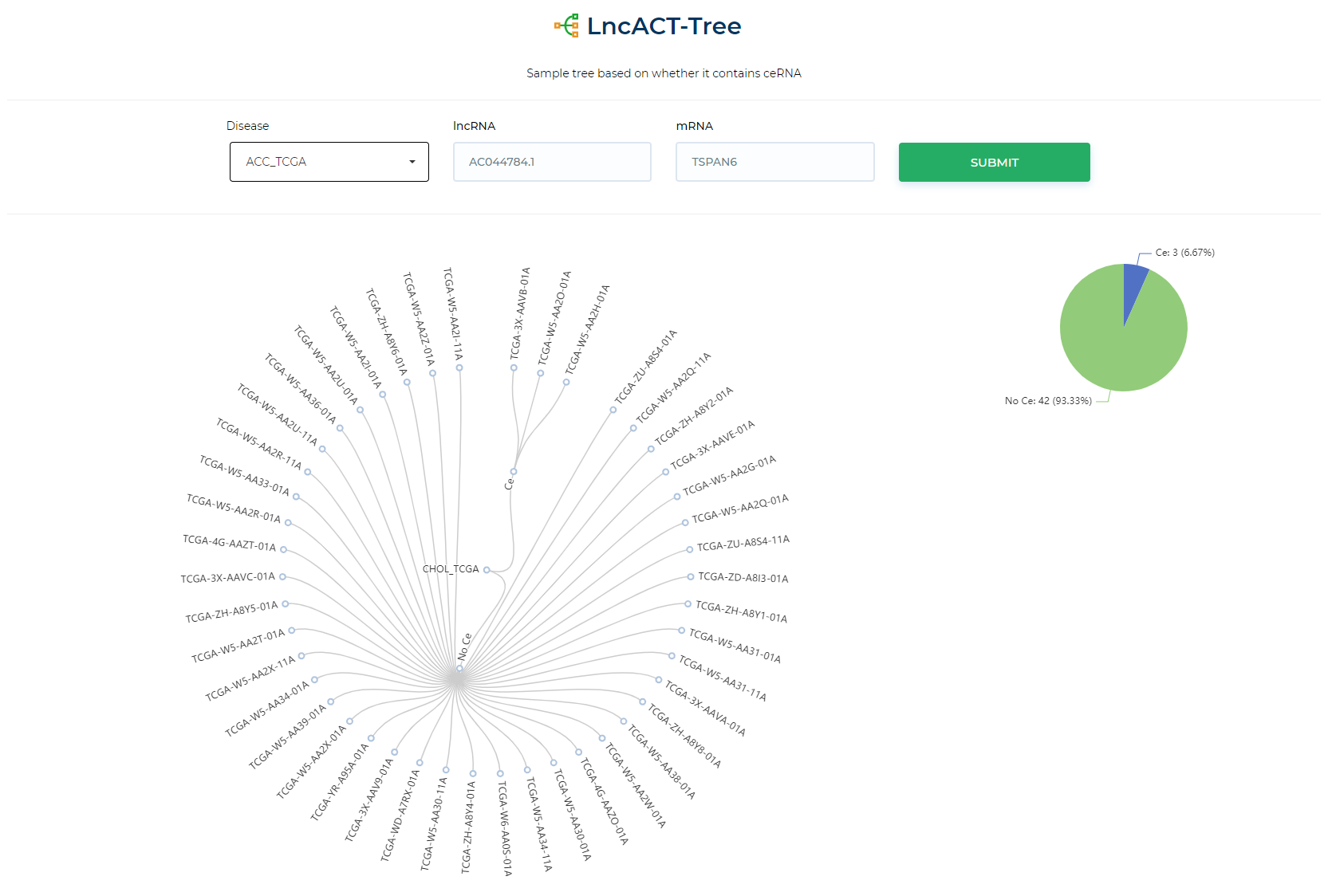Image resolution: width=1328 pixels, height=896 pixels.
Task: Click the LncACT-Tree title text
Action: (x=664, y=26)
